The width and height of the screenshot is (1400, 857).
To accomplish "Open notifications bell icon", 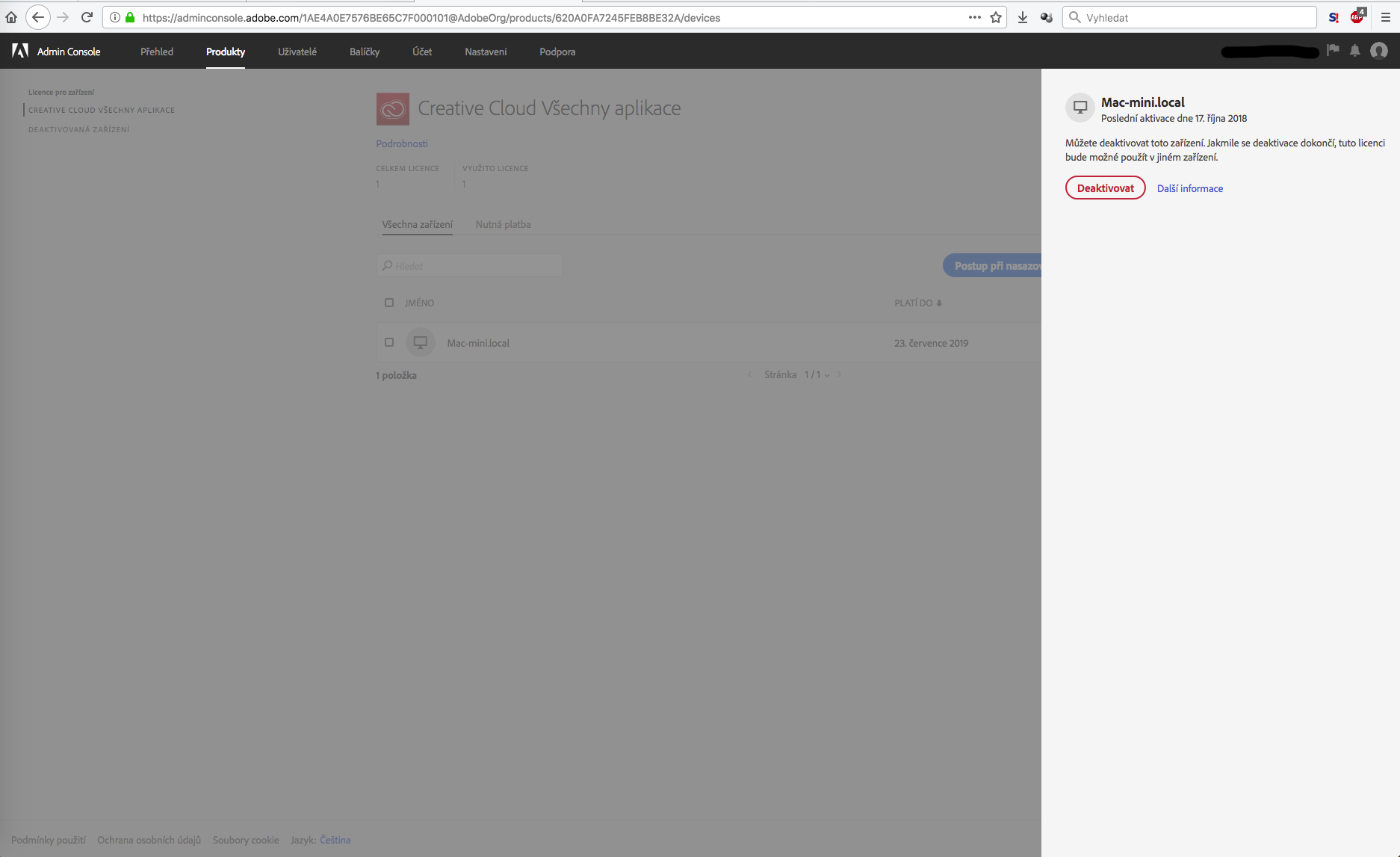I will (x=1354, y=51).
